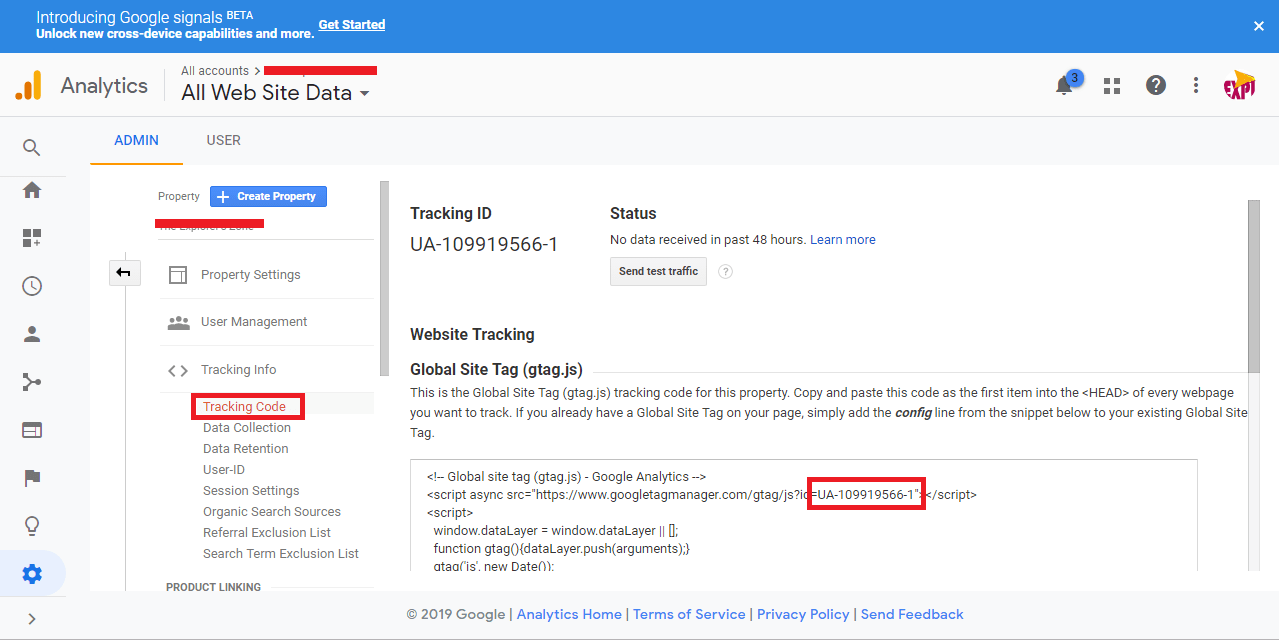Select Data Retention menu item
The image size is (1279, 643).
pos(246,449)
